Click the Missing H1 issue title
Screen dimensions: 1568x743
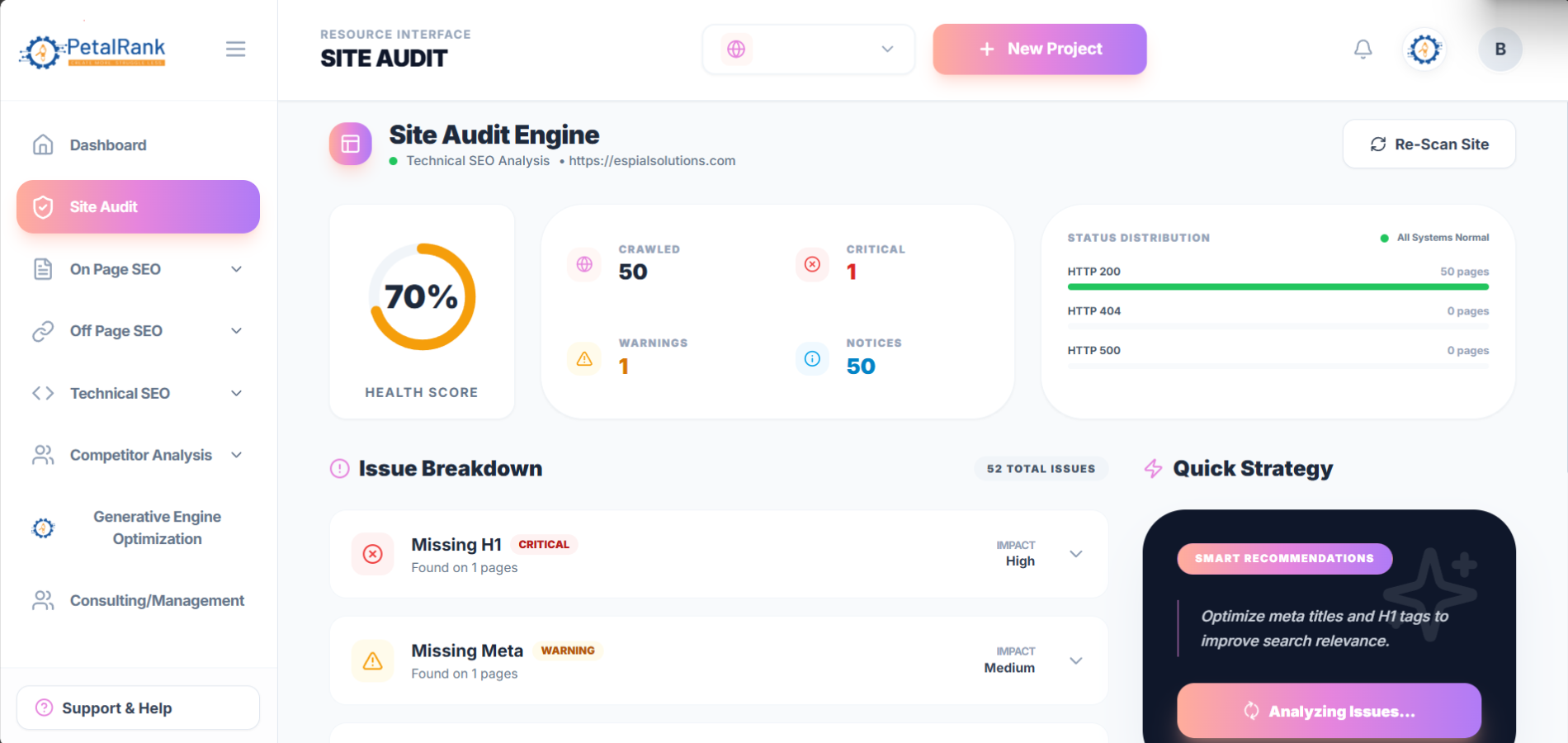pos(456,545)
